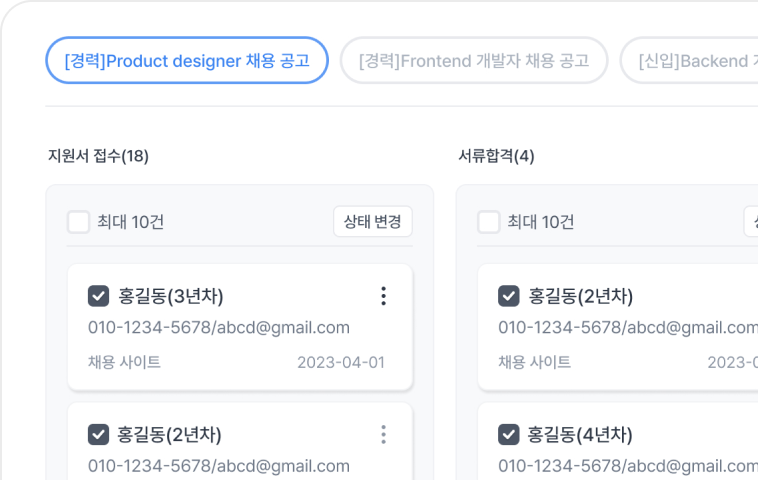Switch to [신입]Backend job posting tab
758x480 pixels.
[x=689, y=60]
